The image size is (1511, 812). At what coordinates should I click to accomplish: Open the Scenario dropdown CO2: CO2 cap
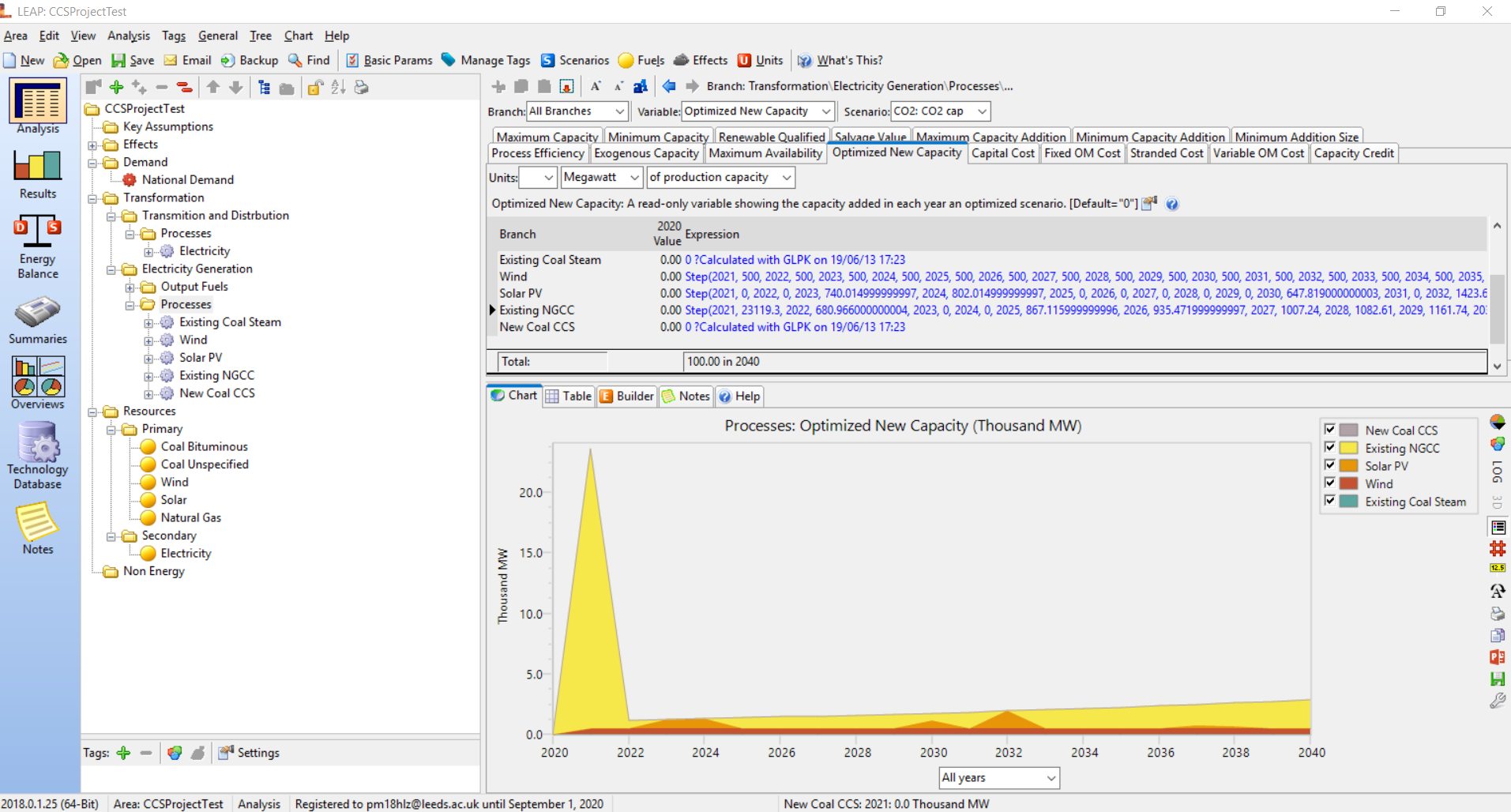pyautogui.click(x=940, y=111)
